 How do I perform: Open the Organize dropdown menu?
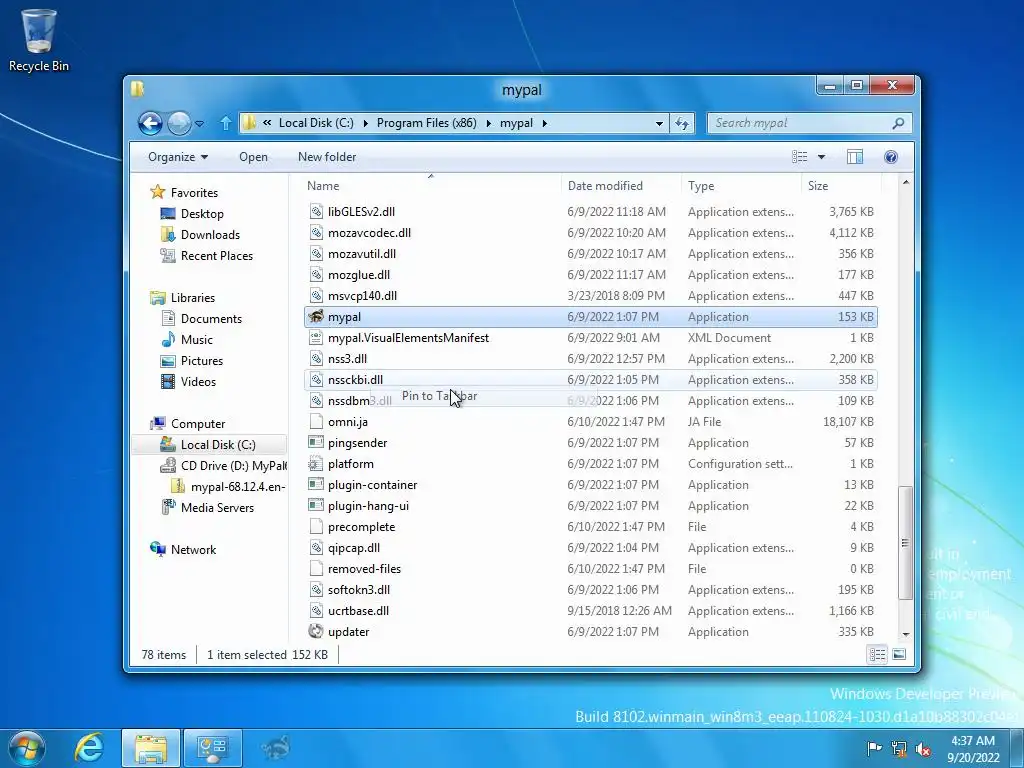pos(178,157)
